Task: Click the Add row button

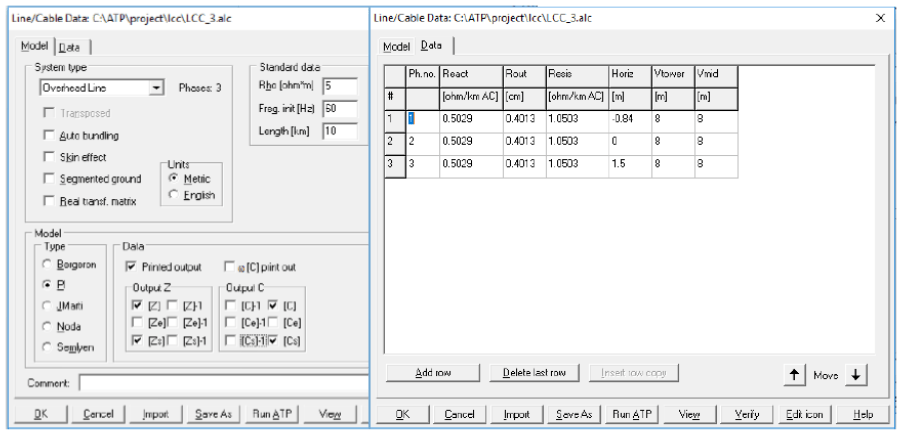Action: pos(433,373)
